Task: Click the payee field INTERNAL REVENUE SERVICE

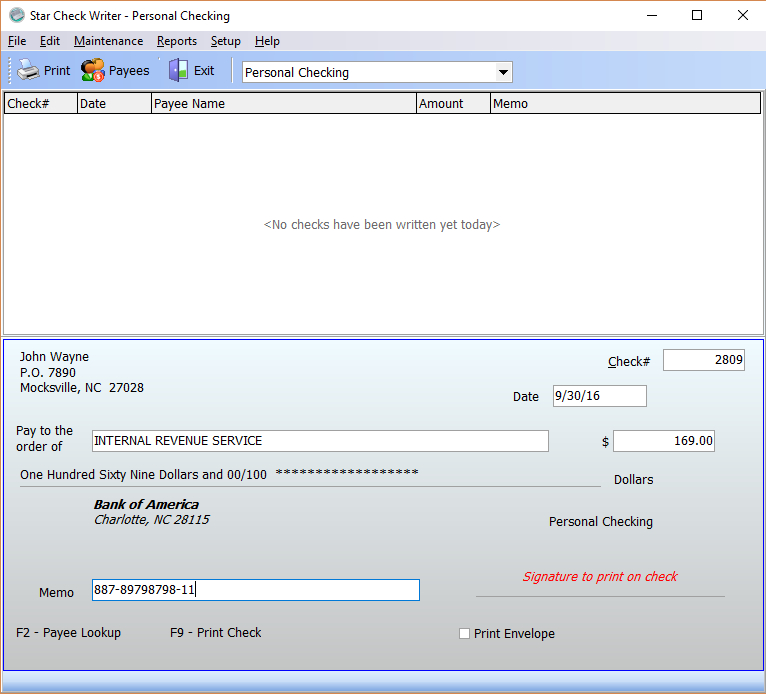Action: point(320,441)
